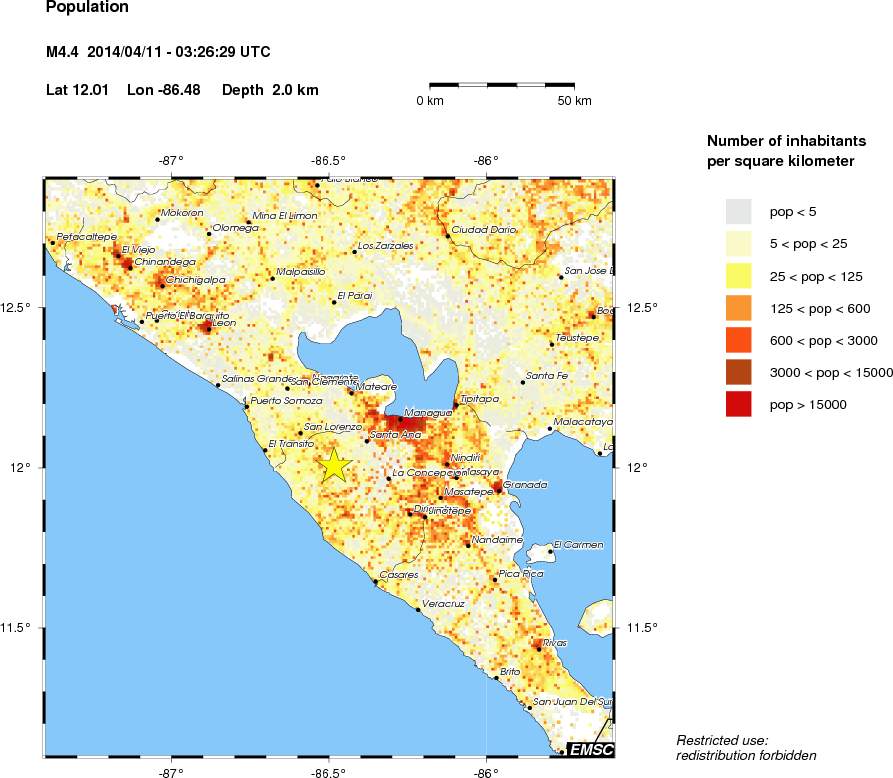Click the M4.4 magnitude heading
The image size is (893, 778).
click(156, 52)
